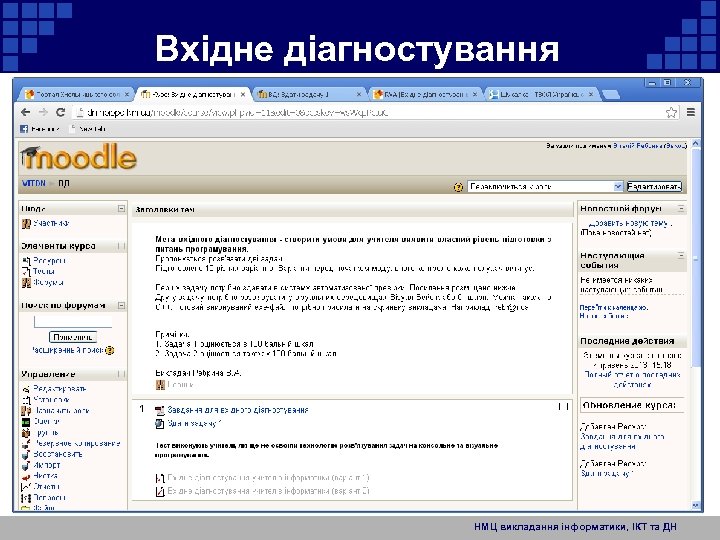720x540 pixels.
Task: Open the switch role dropdown
Action: 545,186
